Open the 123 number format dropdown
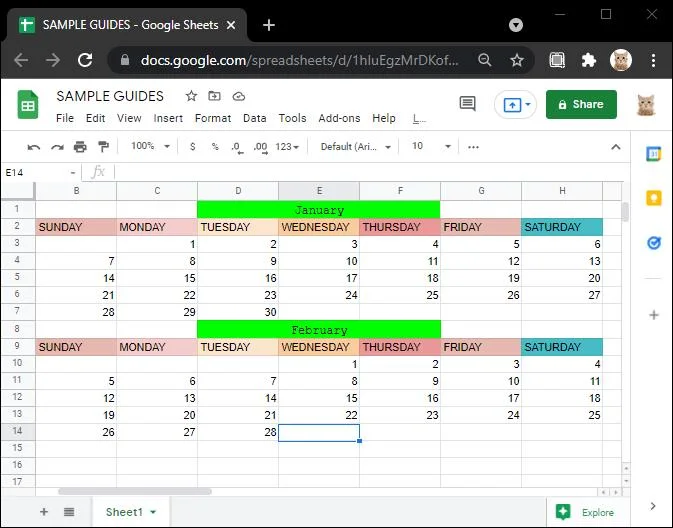The image size is (673, 528). pos(287,147)
